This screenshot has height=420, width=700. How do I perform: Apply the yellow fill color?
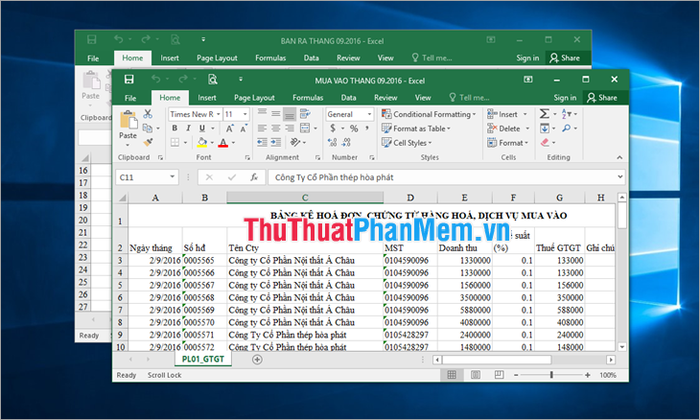202,142
